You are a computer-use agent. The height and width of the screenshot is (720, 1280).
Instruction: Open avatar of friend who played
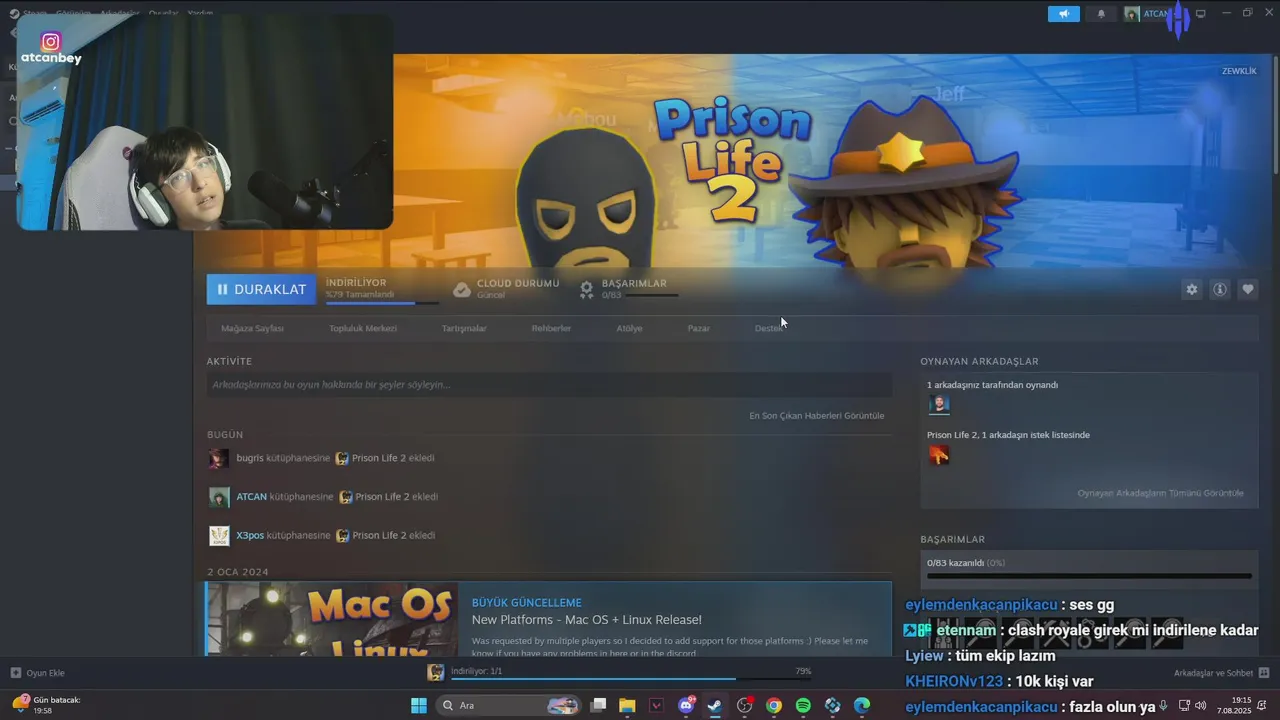click(939, 405)
